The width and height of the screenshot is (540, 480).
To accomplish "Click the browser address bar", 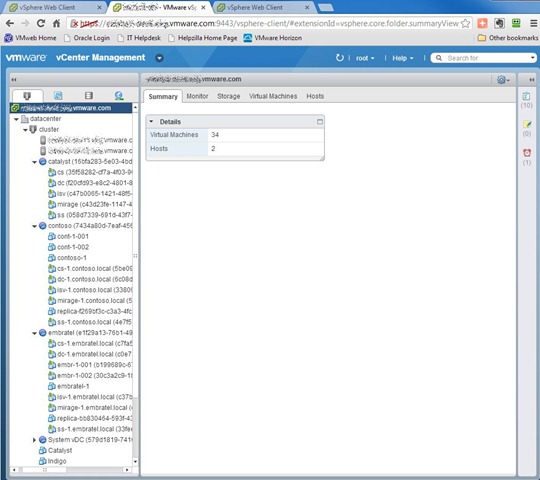I will [269, 23].
